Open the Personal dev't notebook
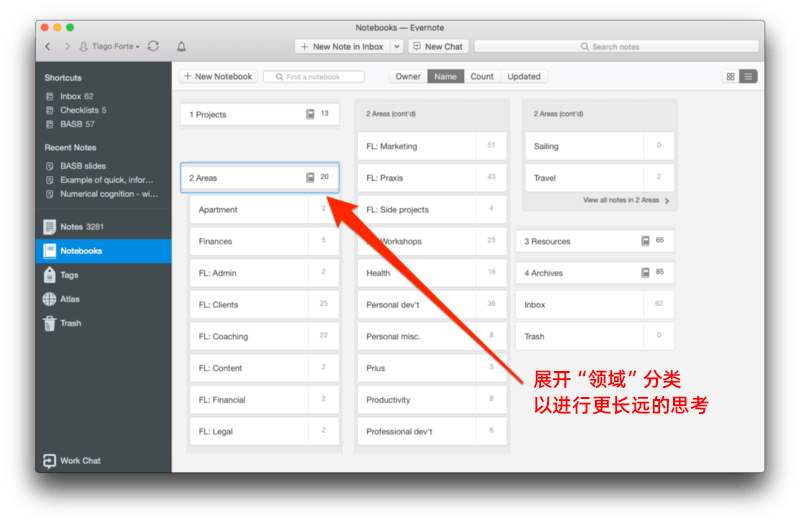This screenshot has width=800, height=523. [x=432, y=305]
